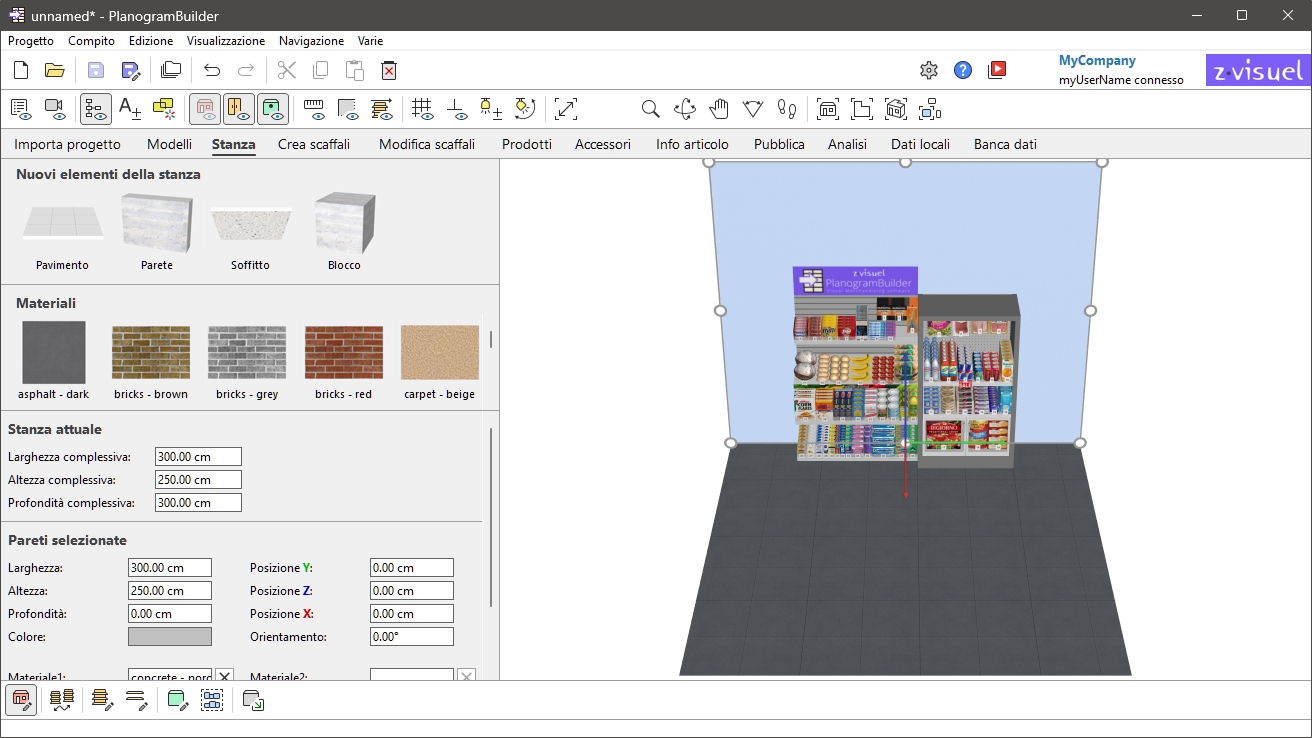Switch to the Crea scaffali tab
The height and width of the screenshot is (738, 1312).
click(x=314, y=144)
